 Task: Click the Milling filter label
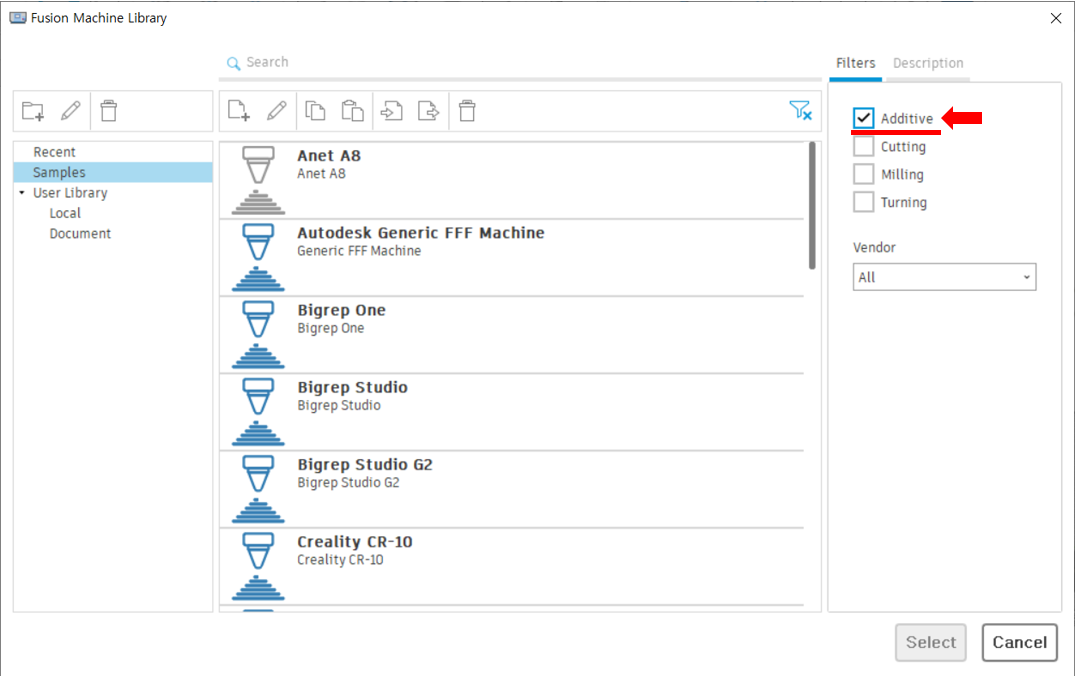tap(902, 175)
